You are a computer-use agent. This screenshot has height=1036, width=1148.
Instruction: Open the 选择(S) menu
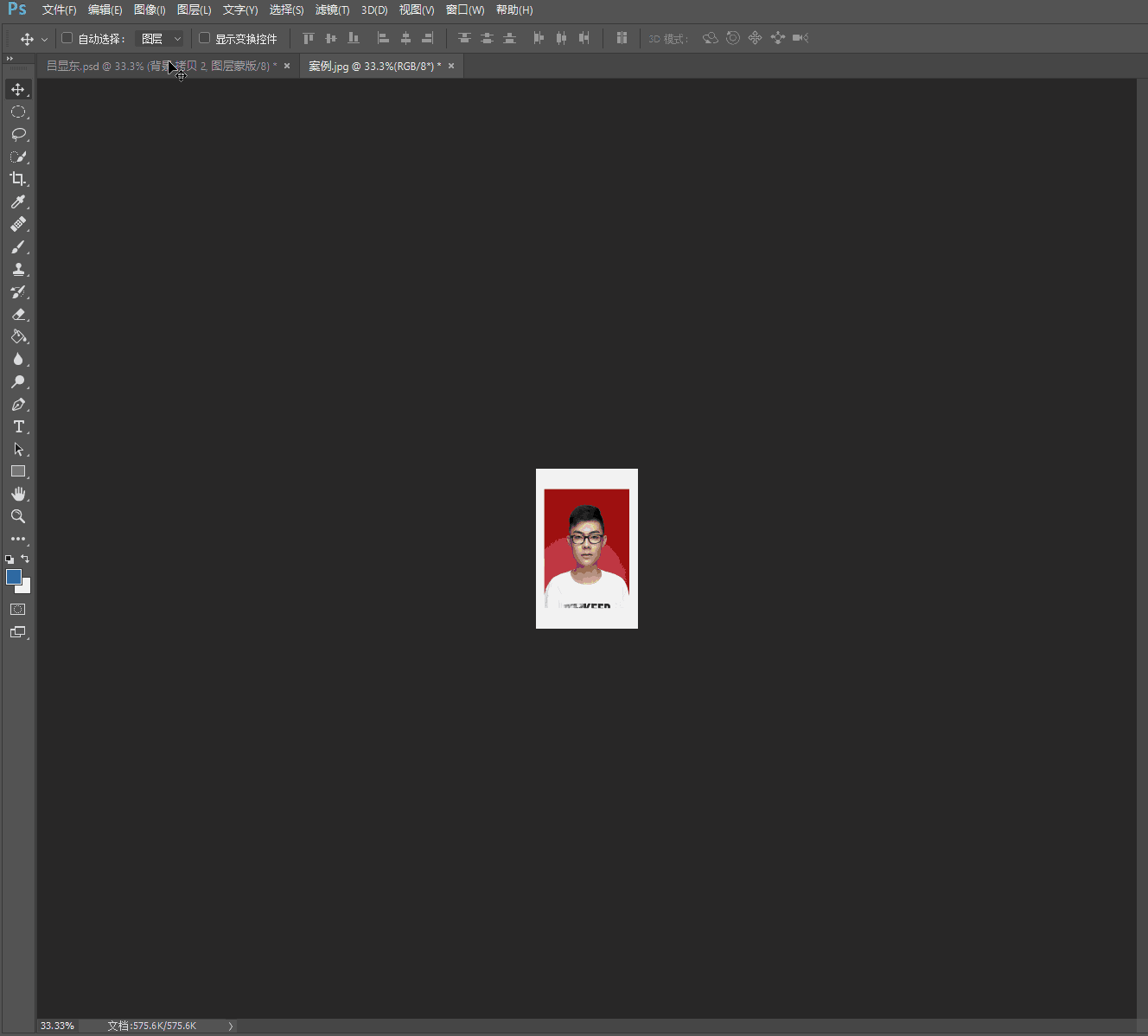(x=286, y=10)
